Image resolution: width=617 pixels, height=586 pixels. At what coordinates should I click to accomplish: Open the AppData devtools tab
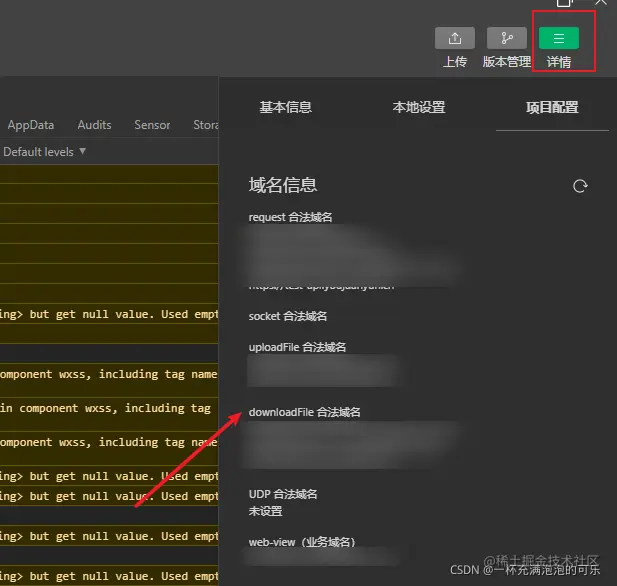(x=31, y=125)
